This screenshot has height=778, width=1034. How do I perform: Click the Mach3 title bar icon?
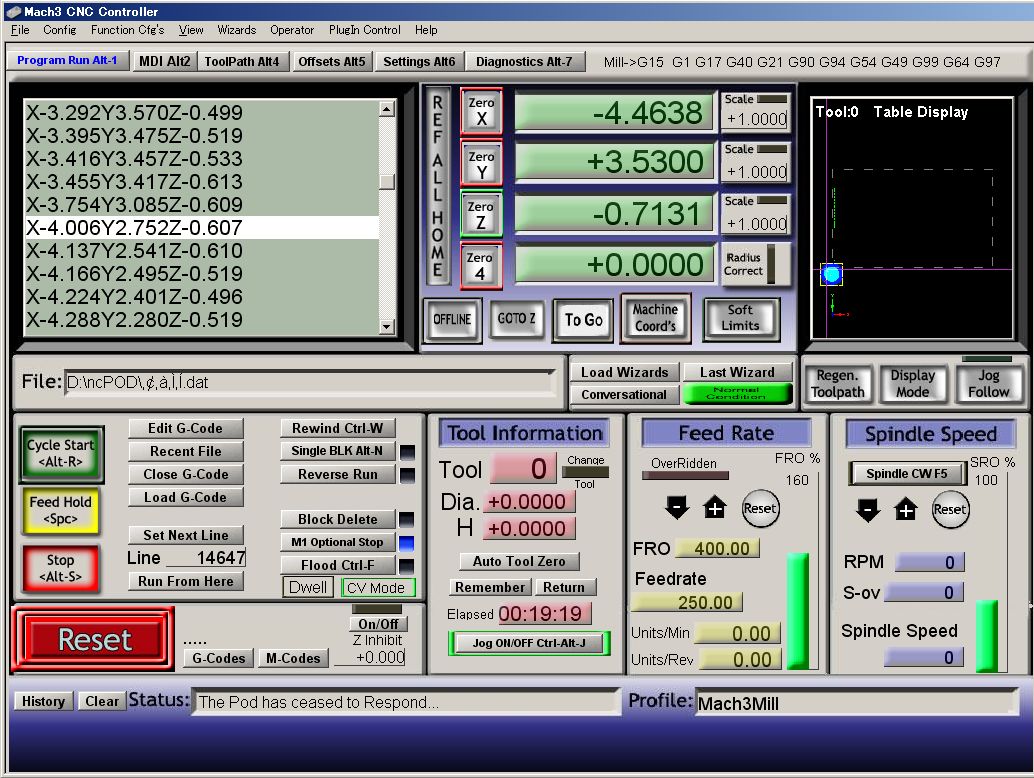[x=13, y=11]
